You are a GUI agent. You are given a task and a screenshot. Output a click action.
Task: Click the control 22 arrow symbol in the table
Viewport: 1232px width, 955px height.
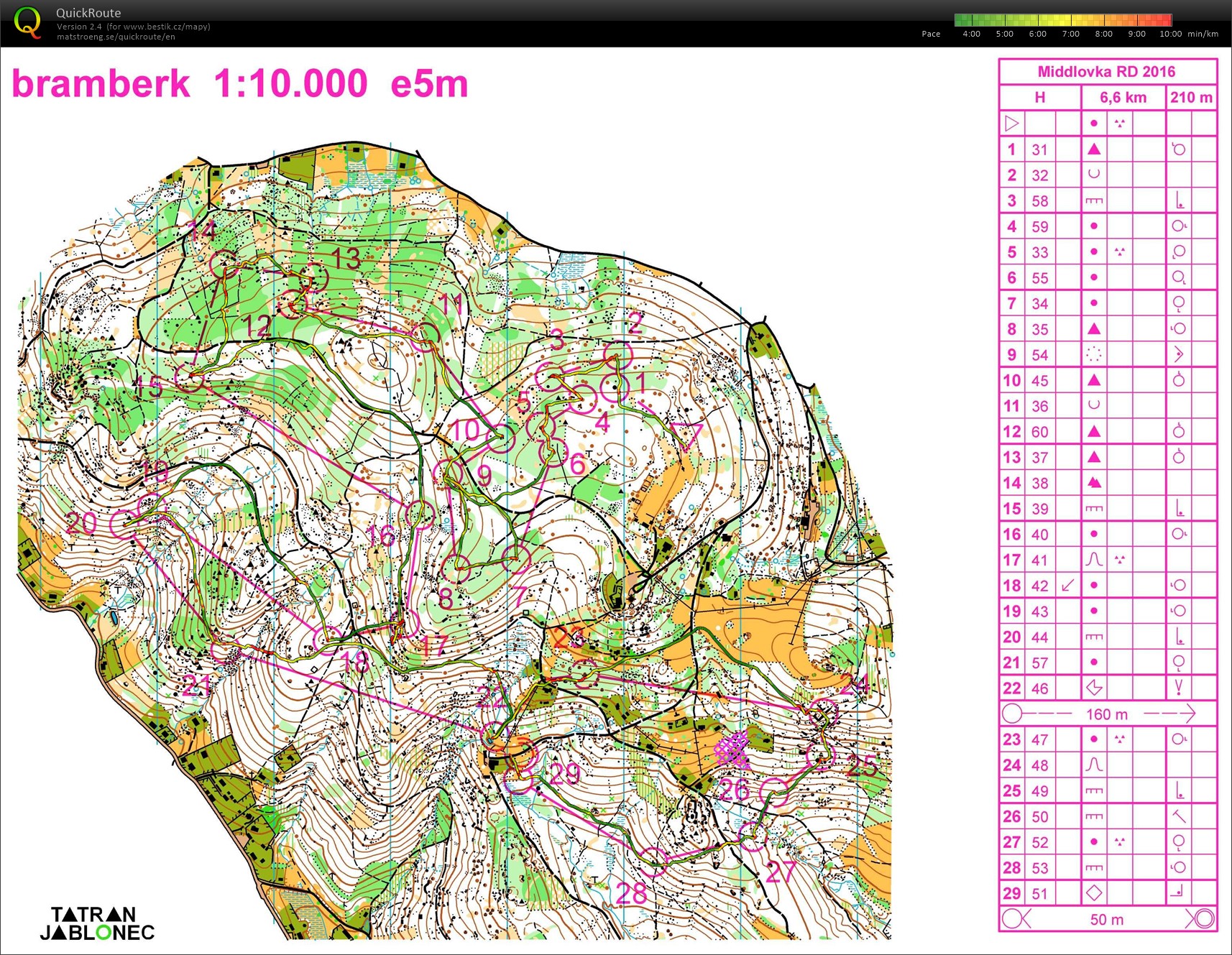[x=1094, y=688]
